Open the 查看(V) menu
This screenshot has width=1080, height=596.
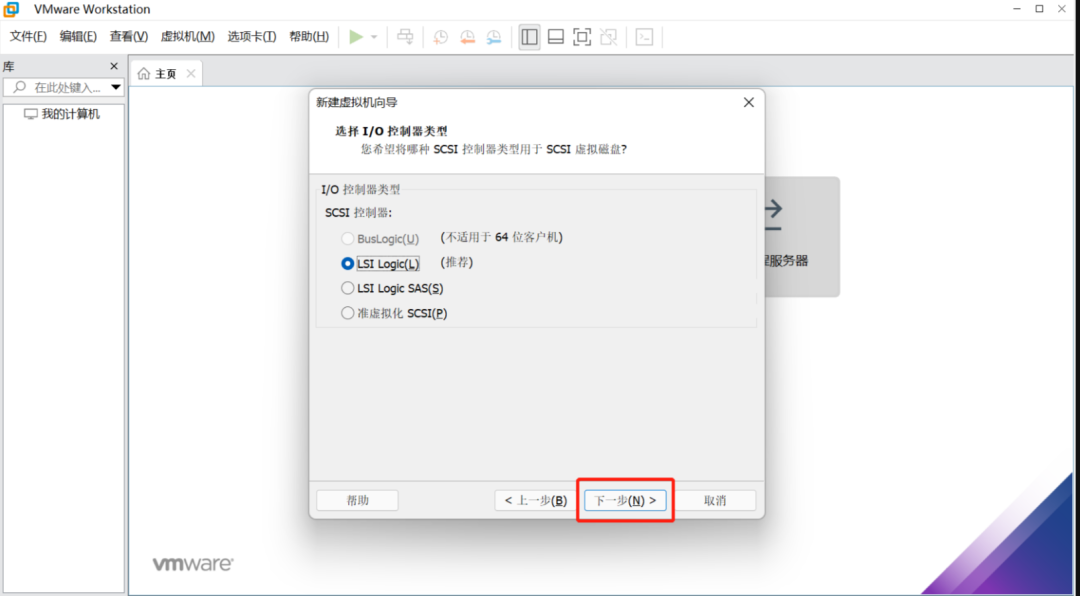(129, 37)
